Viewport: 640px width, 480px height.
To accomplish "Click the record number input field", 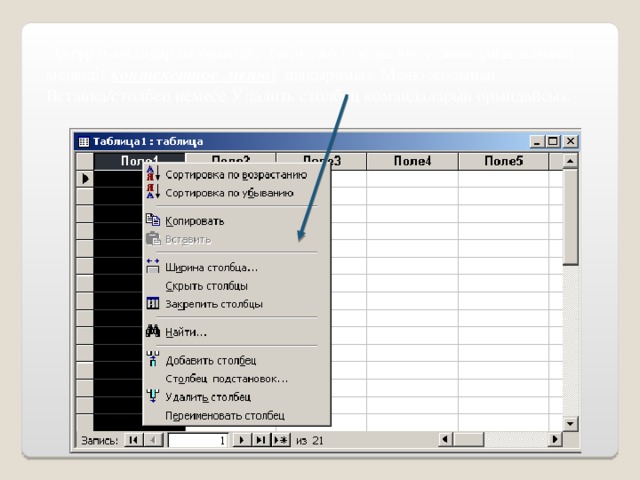I will (x=198, y=440).
